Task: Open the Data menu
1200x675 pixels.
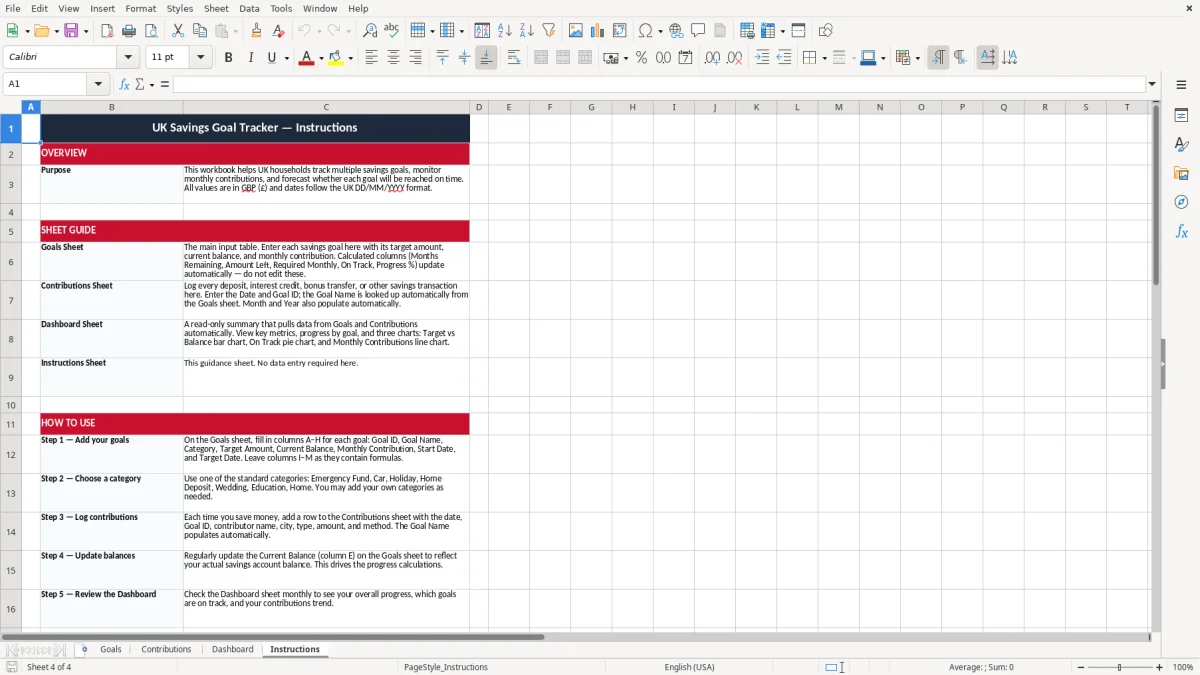Action: pos(249,8)
